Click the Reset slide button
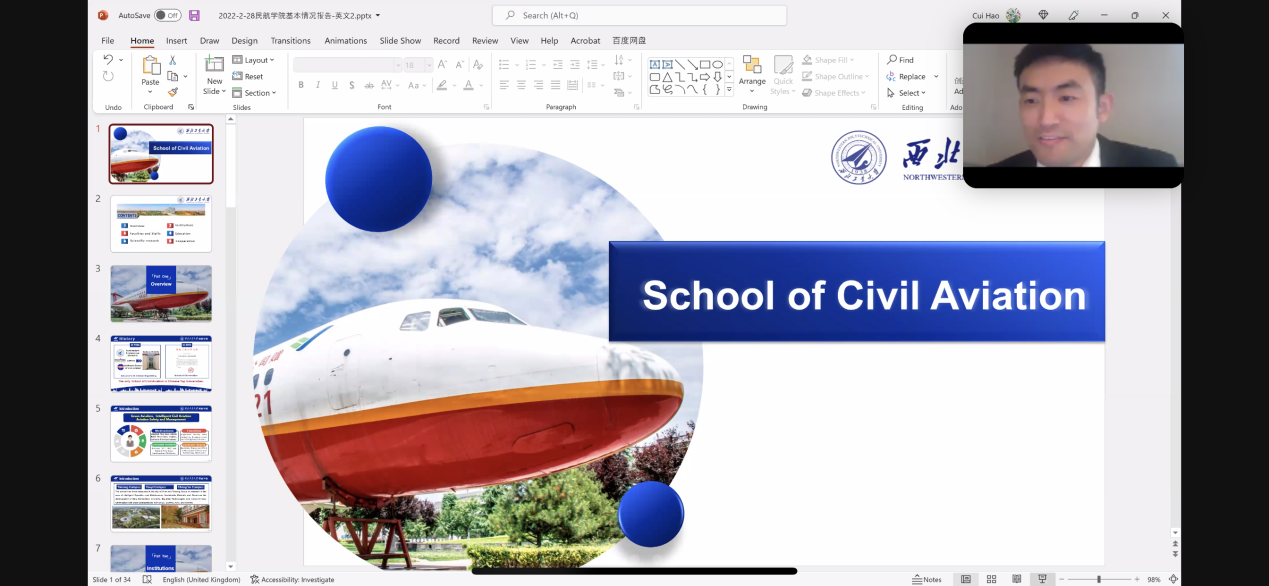Image resolution: width=1269 pixels, height=586 pixels. tap(249, 76)
